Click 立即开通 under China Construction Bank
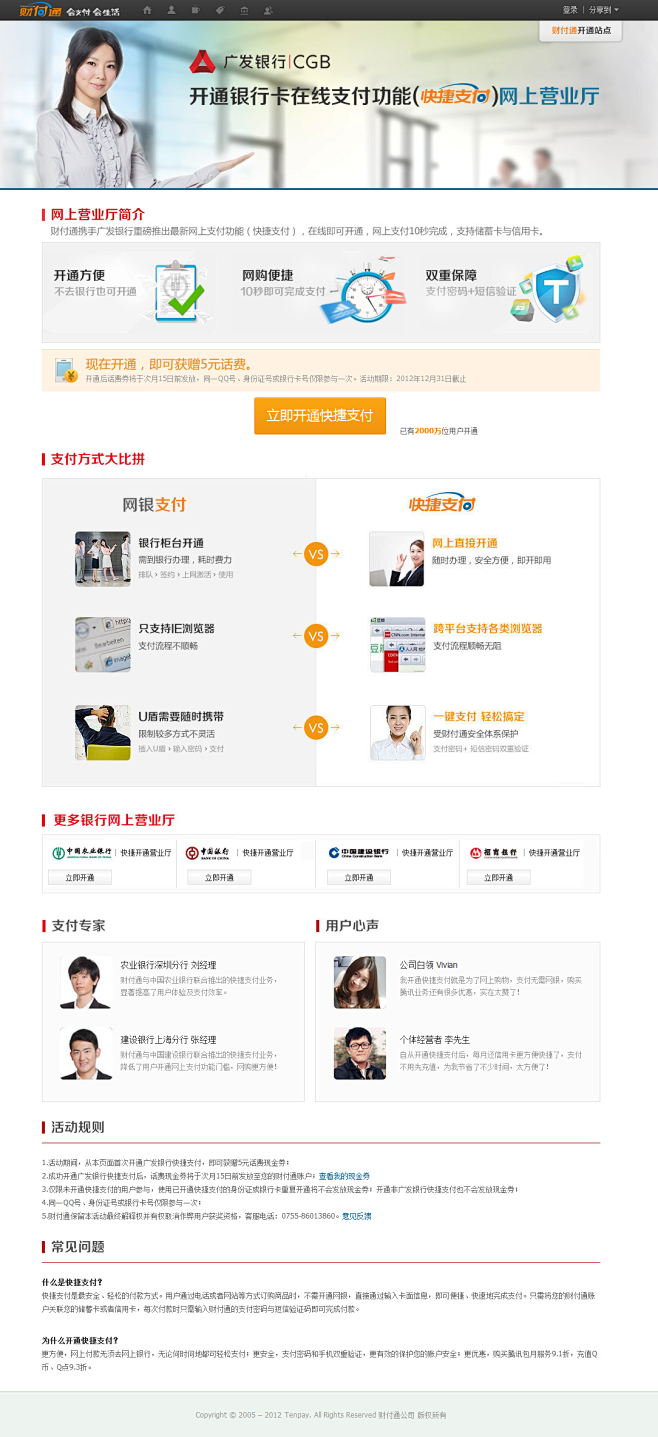The image size is (658, 1437). (x=359, y=877)
